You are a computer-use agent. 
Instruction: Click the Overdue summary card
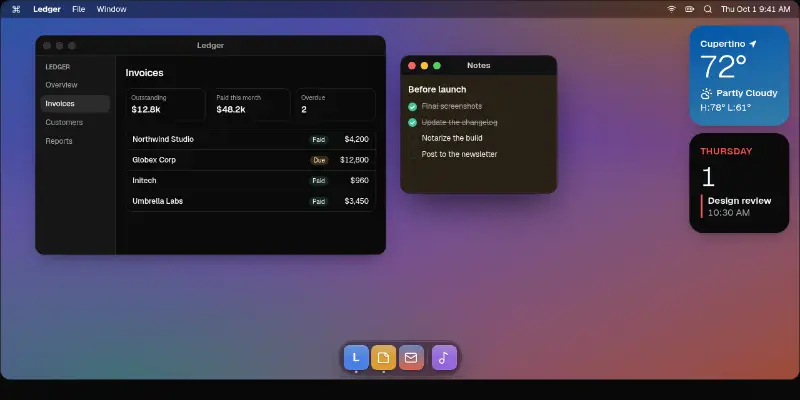(335, 105)
